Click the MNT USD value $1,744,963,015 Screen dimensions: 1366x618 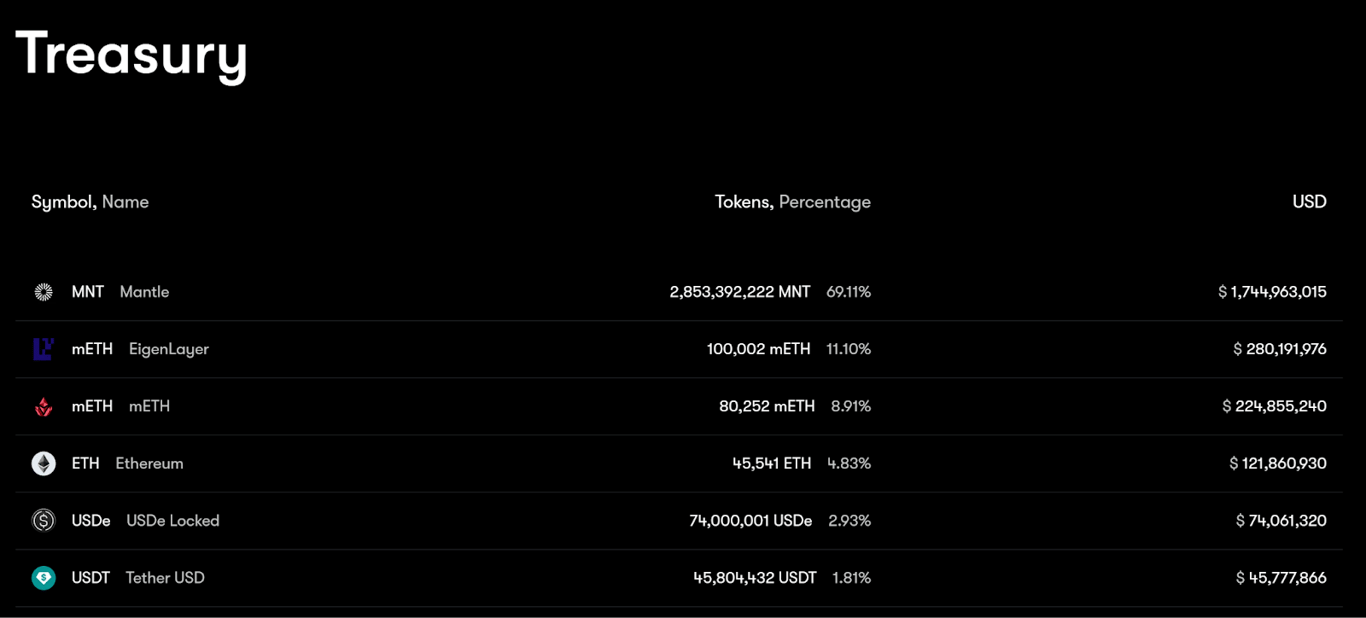[1272, 292]
